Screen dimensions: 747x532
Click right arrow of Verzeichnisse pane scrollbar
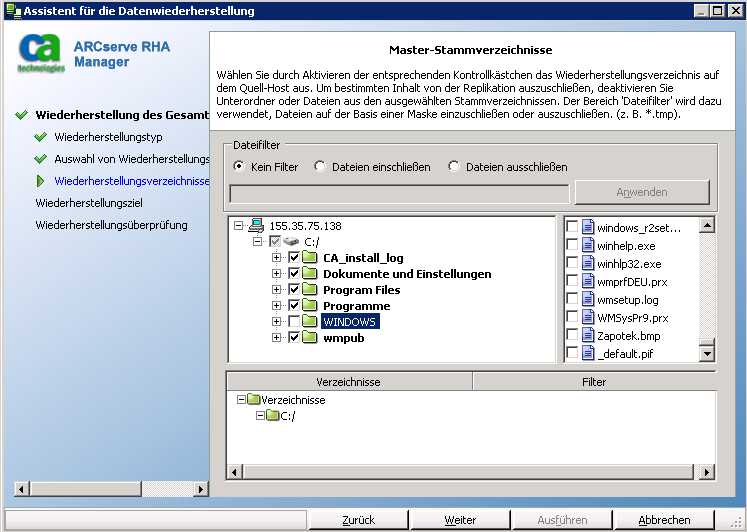(x=707, y=472)
